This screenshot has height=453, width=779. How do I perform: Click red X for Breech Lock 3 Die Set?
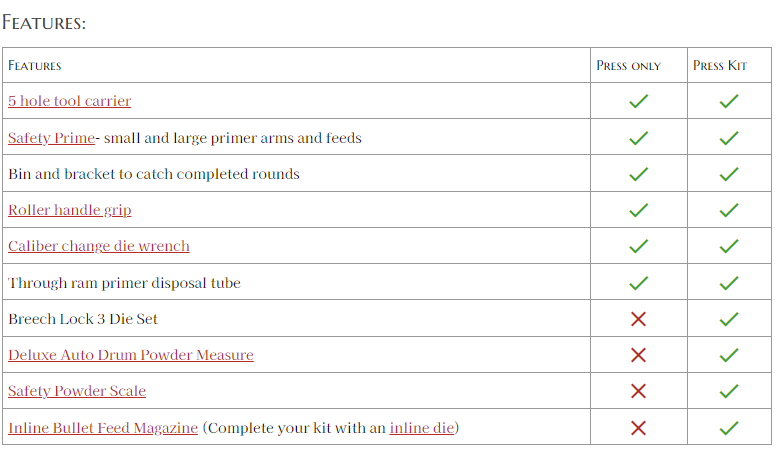638,319
